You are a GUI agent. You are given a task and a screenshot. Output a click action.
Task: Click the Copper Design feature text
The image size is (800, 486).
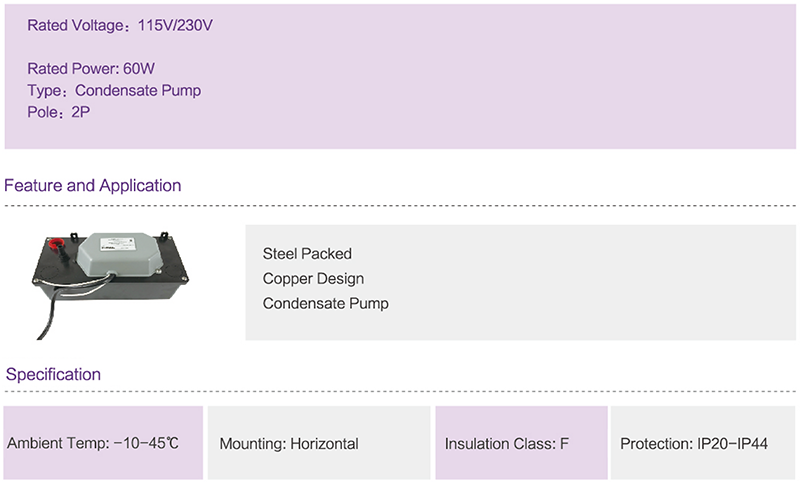[x=313, y=278]
